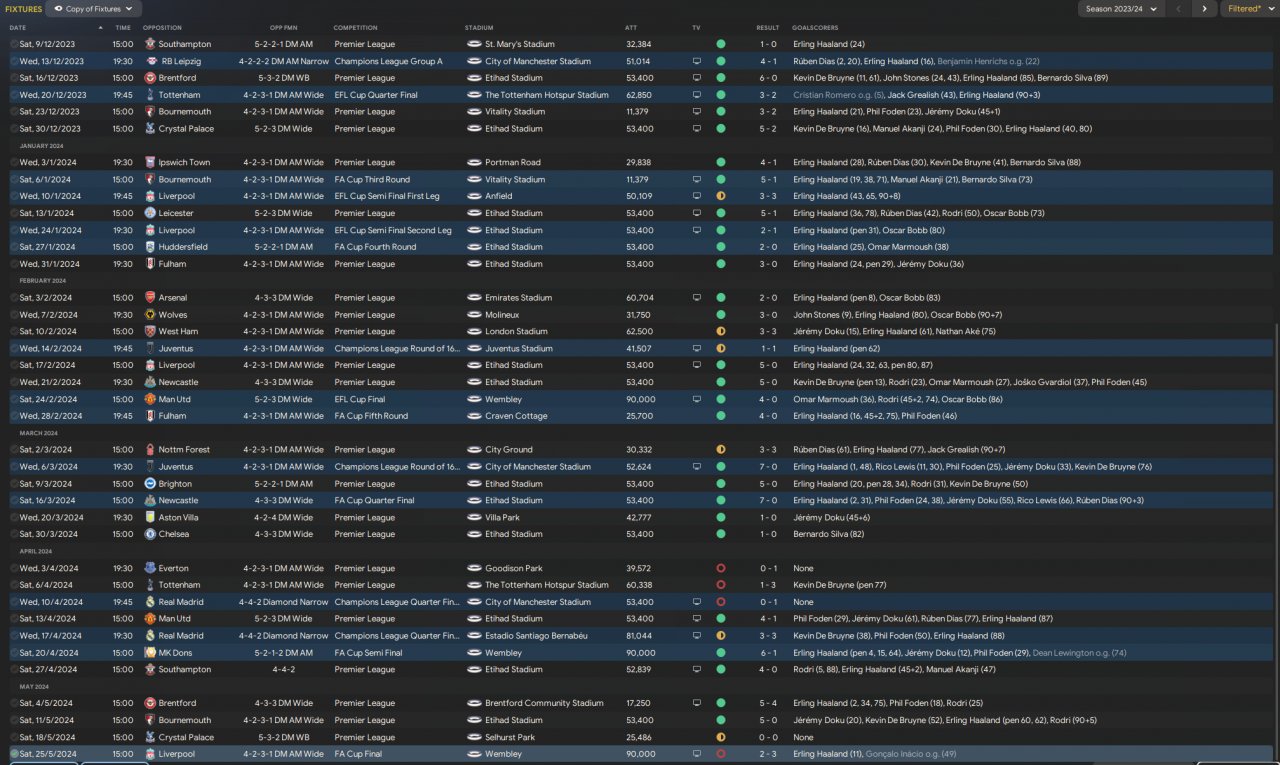Screen dimensions: 1280x765
Task: Select the Wed, 3/4/2024 Everton fixture circle
Action: tap(14, 568)
